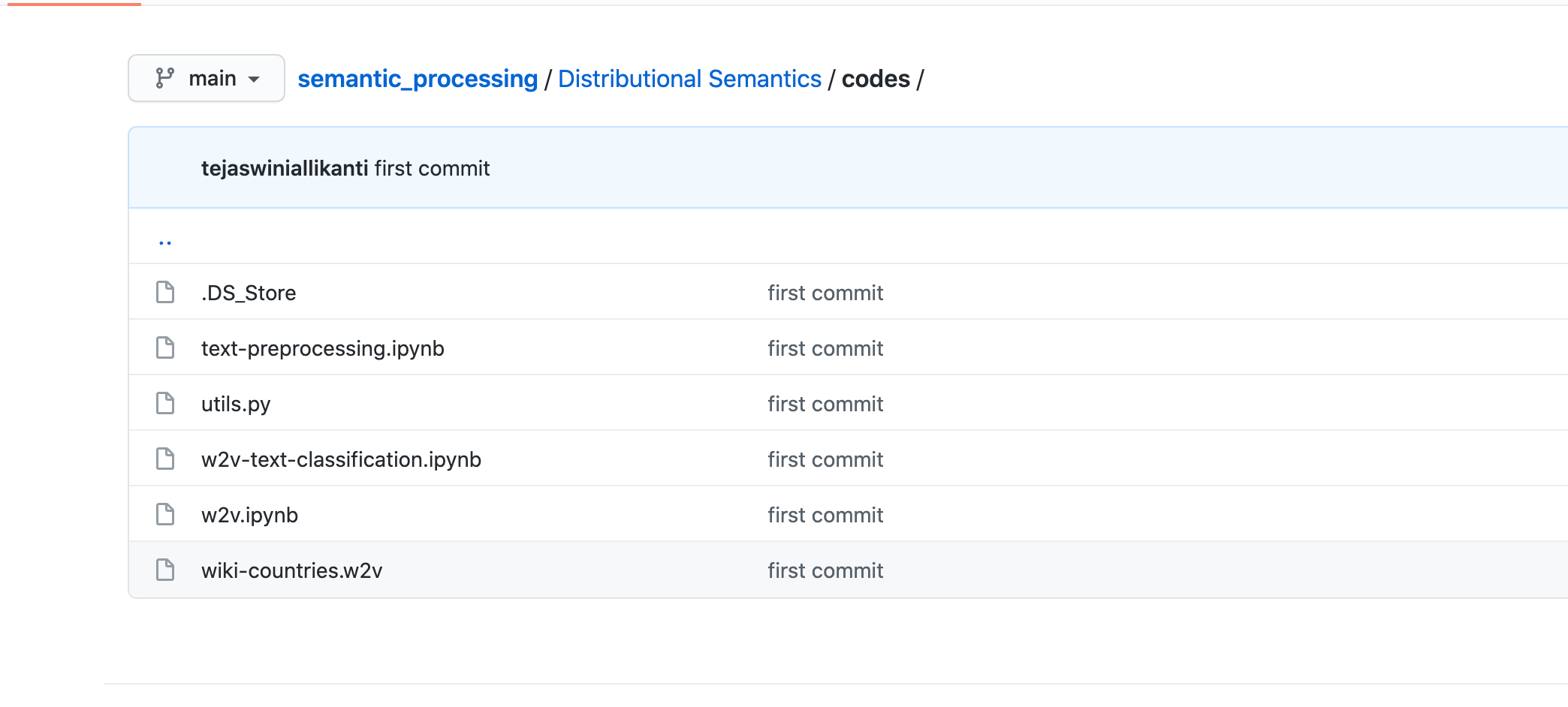Go up to parent directory

pyautogui.click(x=165, y=242)
